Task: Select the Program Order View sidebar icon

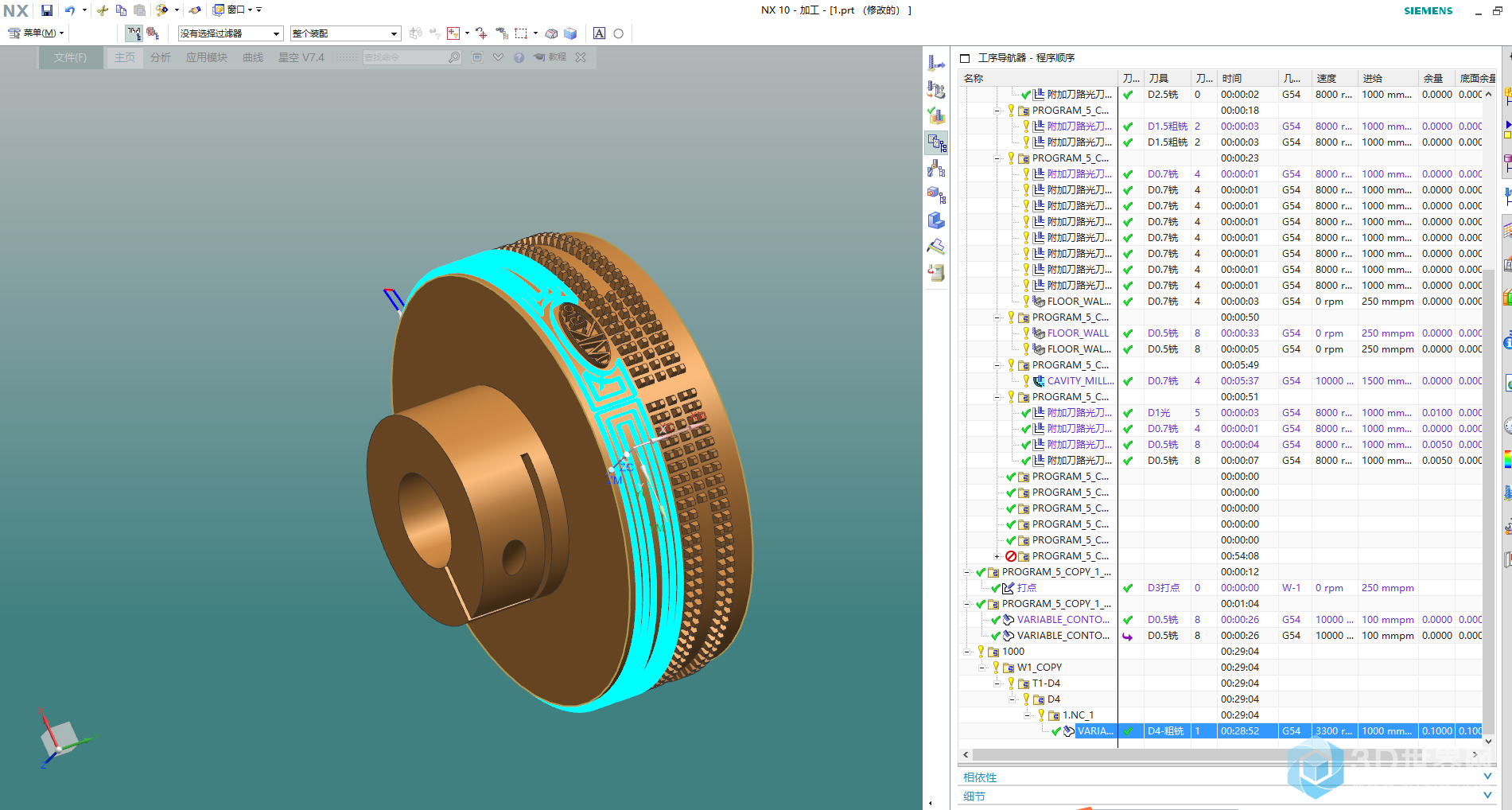Action: click(x=937, y=143)
